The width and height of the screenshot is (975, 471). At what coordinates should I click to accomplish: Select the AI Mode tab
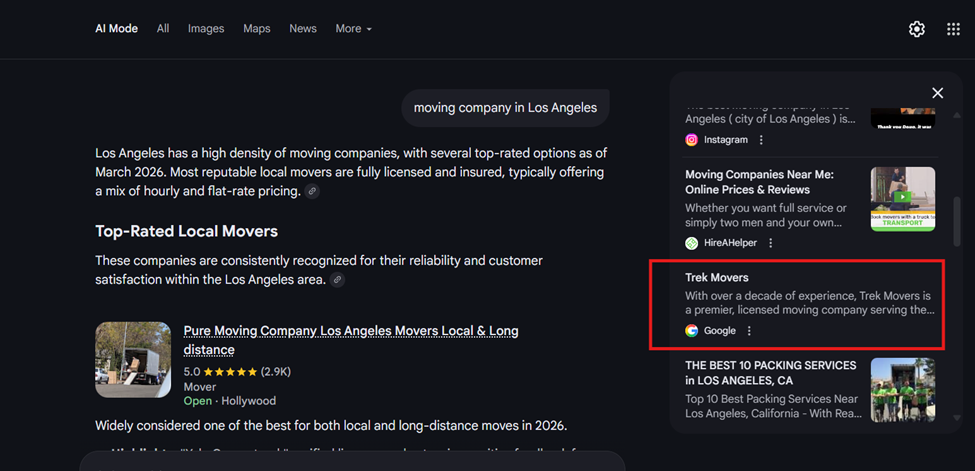(117, 29)
